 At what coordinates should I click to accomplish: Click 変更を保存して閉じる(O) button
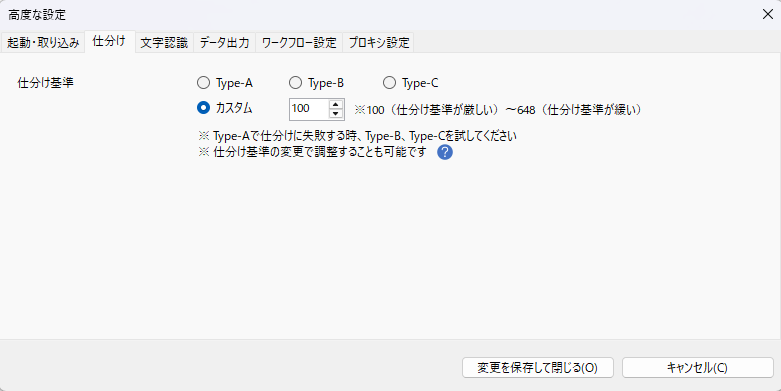click(x=537, y=368)
